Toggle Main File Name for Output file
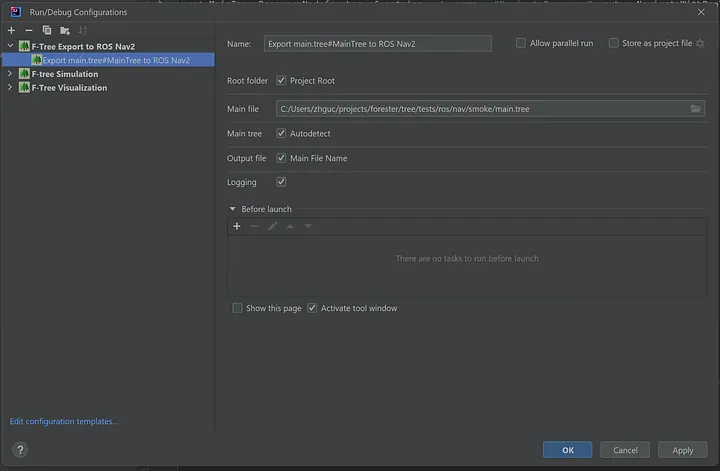The width and height of the screenshot is (720, 471). coord(281,158)
